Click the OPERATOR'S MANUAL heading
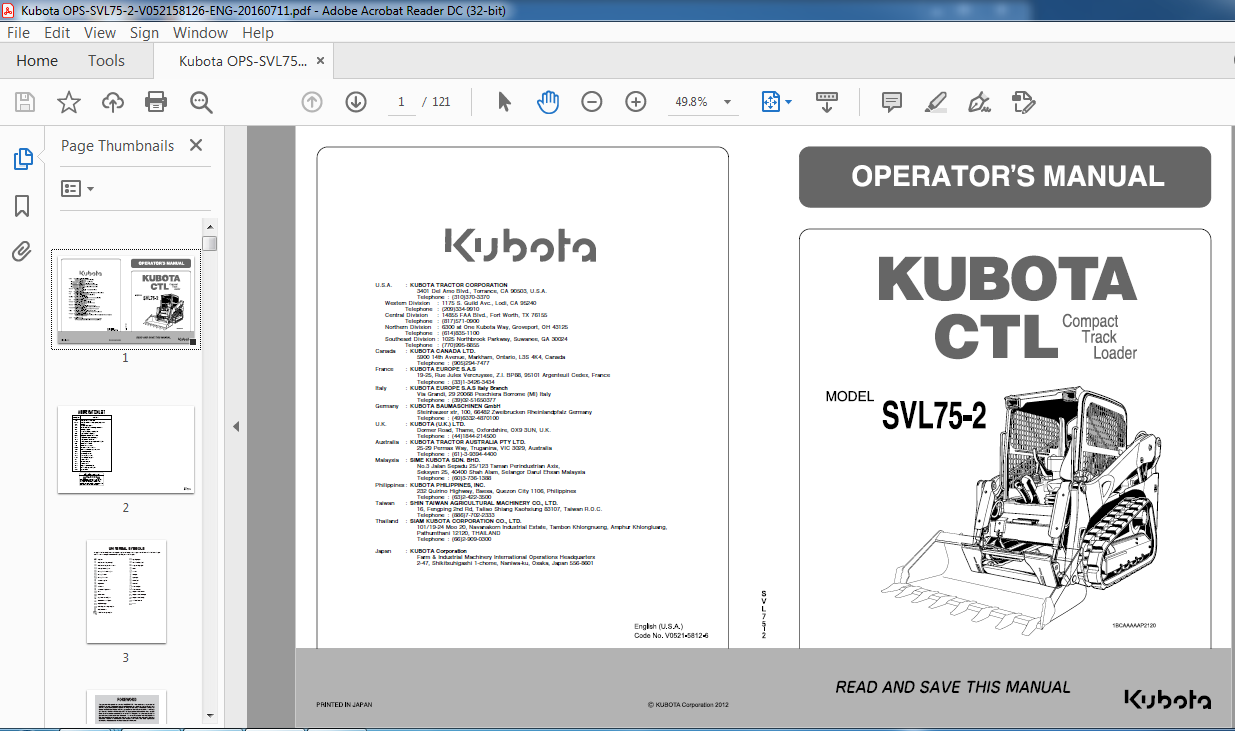Viewport: 1235px width, 731px height. [1007, 177]
